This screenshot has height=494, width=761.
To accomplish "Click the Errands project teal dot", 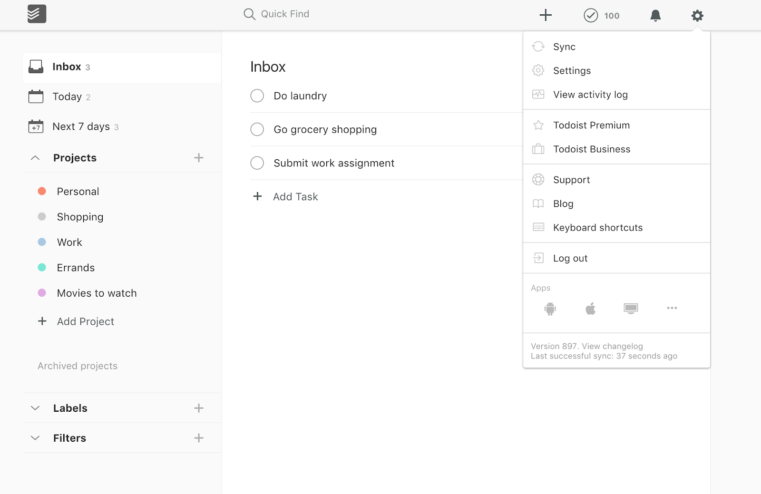I will pyautogui.click(x=42, y=267).
